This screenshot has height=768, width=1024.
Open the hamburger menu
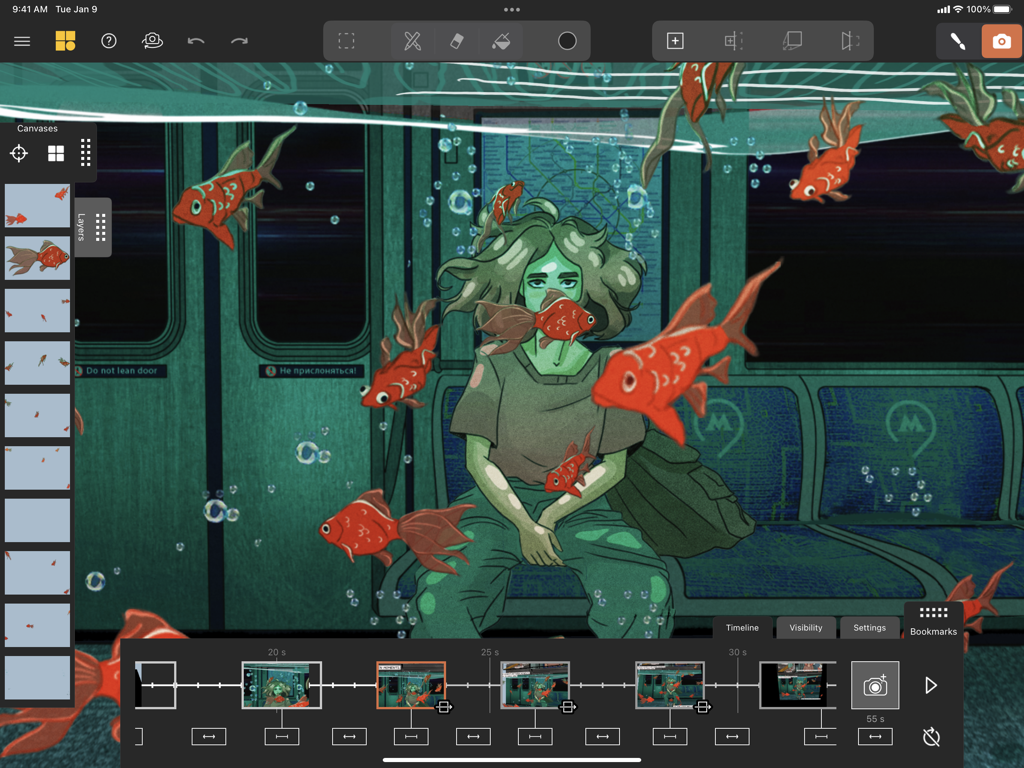tap(21, 41)
